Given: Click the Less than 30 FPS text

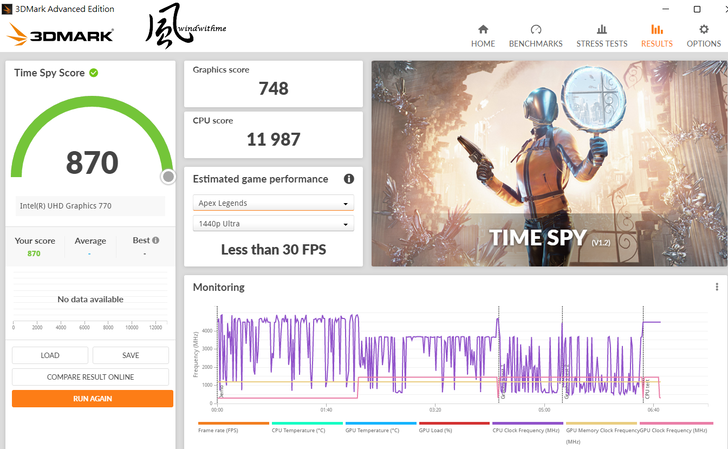Looking at the screenshot, I should (273, 249).
